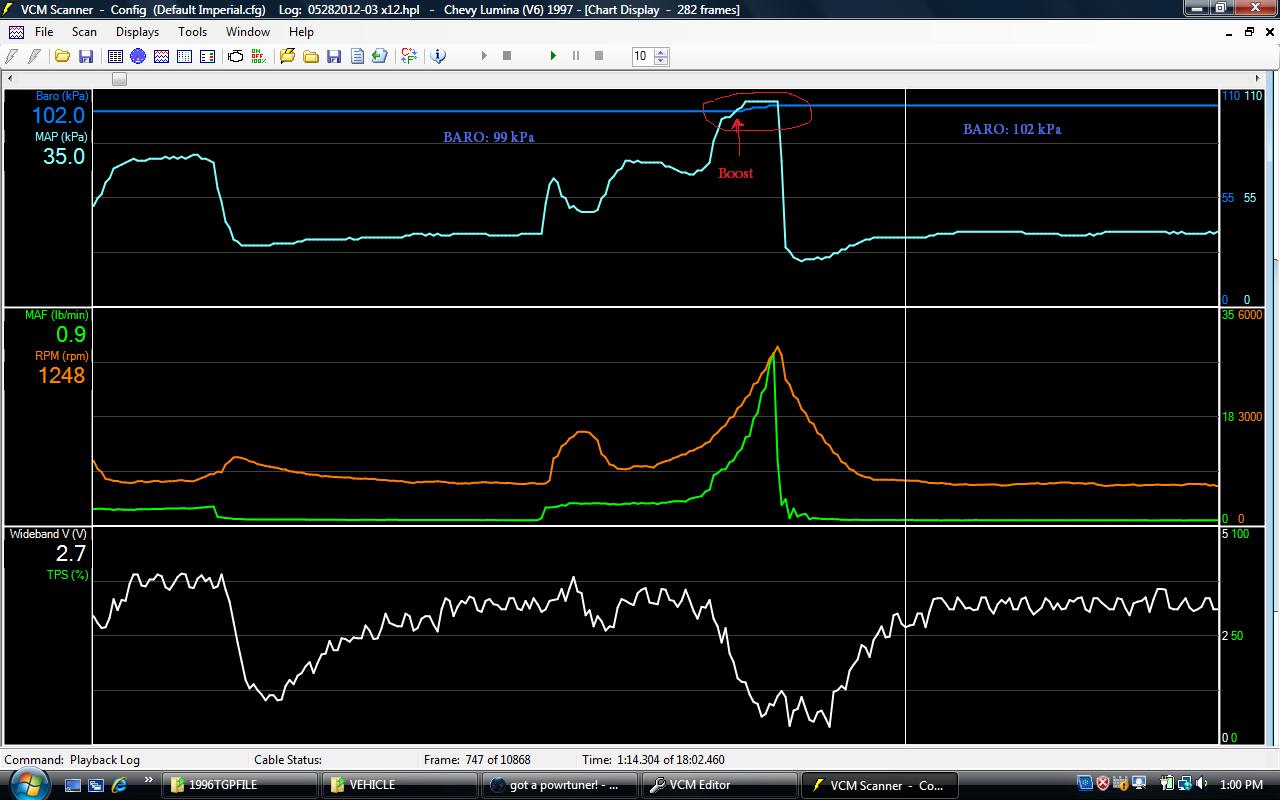
Task: Toggle the C/F units conversion icon
Action: [408, 56]
